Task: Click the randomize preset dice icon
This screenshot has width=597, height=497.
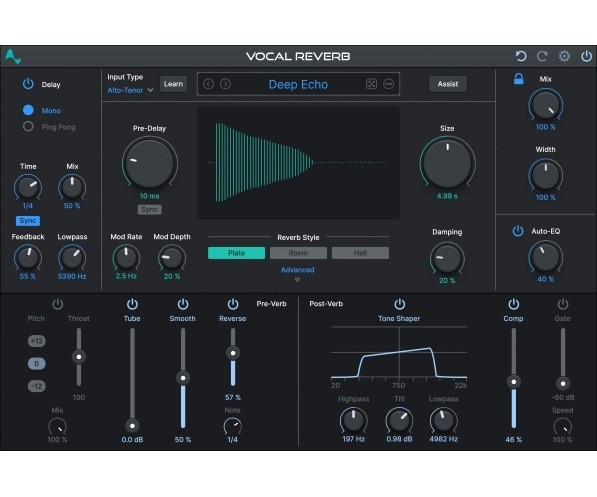Action: (x=371, y=84)
